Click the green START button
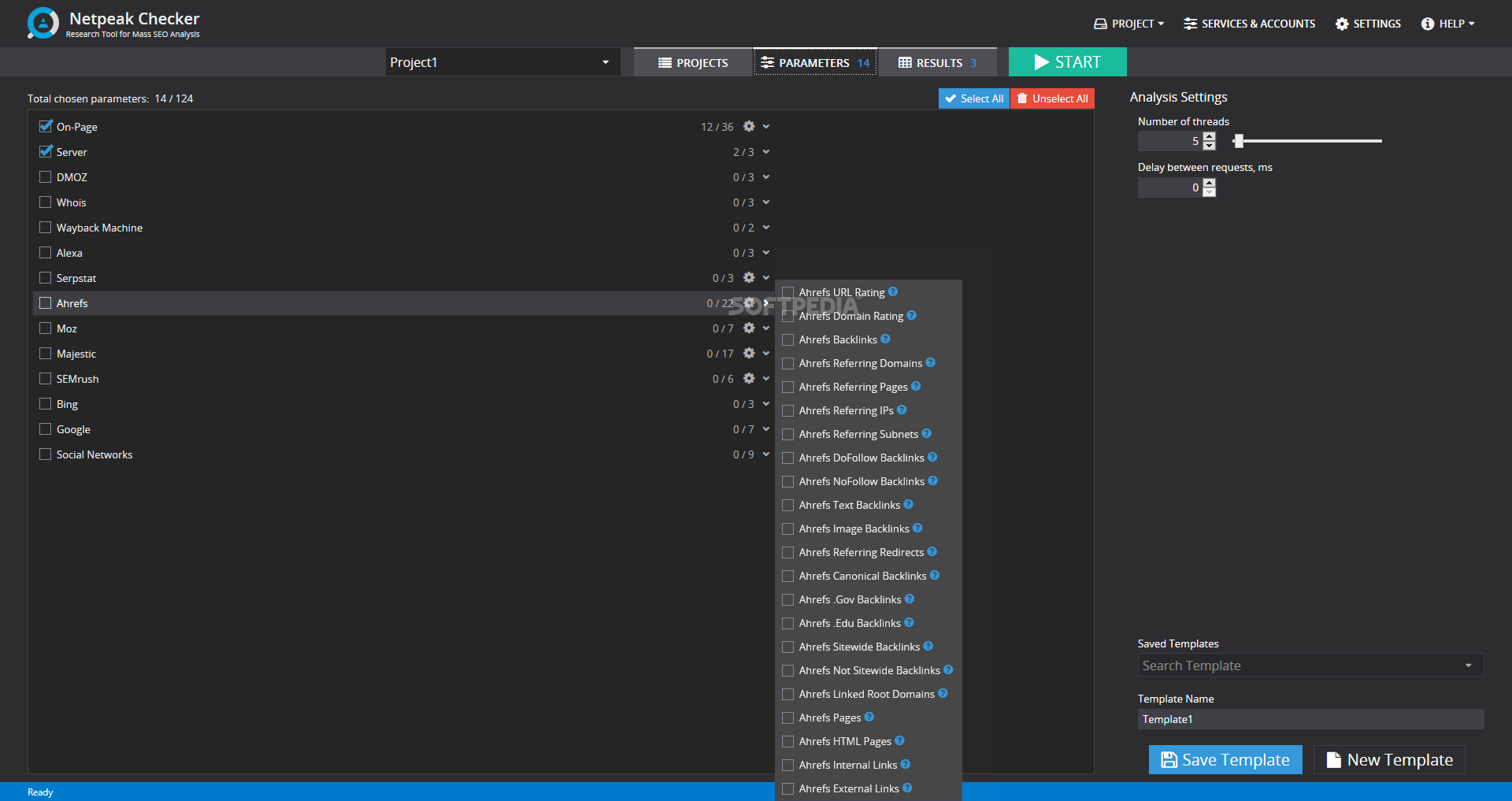The image size is (1512, 801). (1068, 61)
